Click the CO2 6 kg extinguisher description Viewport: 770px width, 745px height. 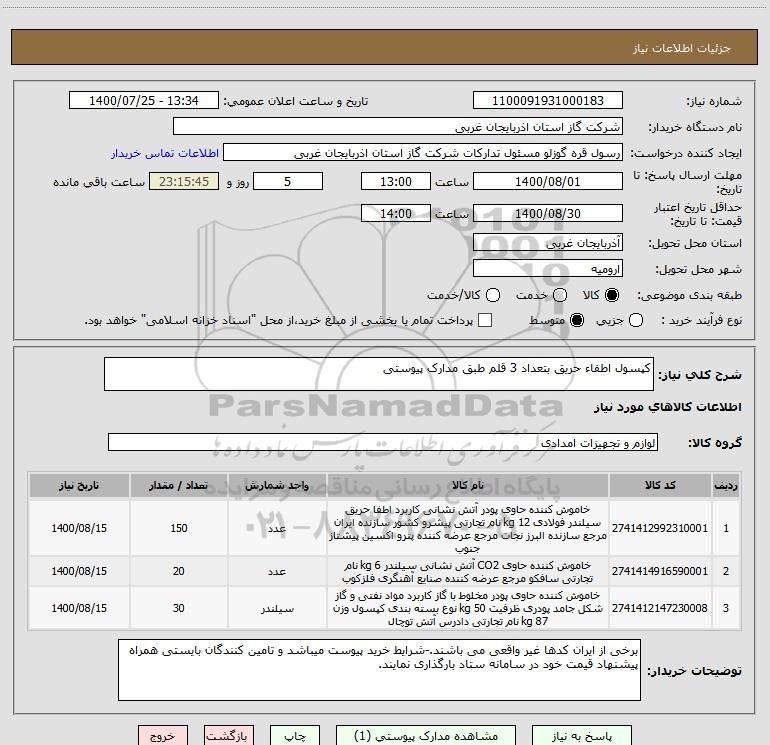pyautogui.click(x=468, y=572)
